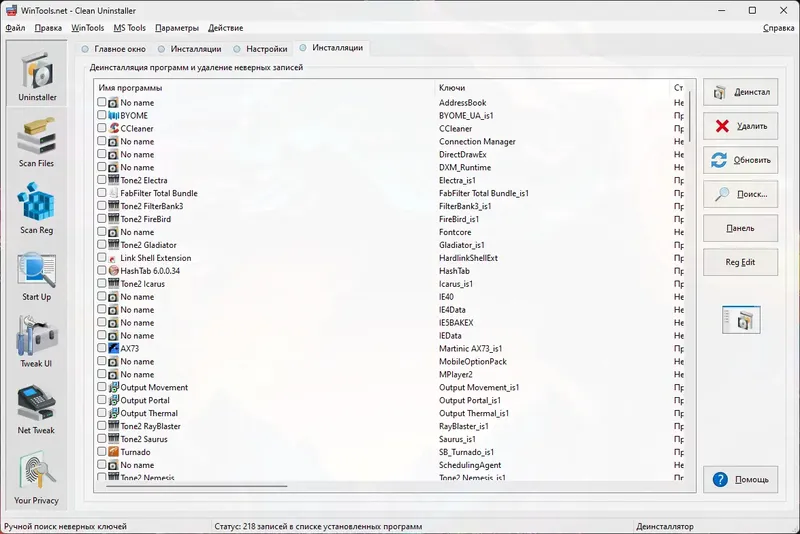Check the AX73 checkbox
The width and height of the screenshot is (800, 534).
[x=102, y=348]
